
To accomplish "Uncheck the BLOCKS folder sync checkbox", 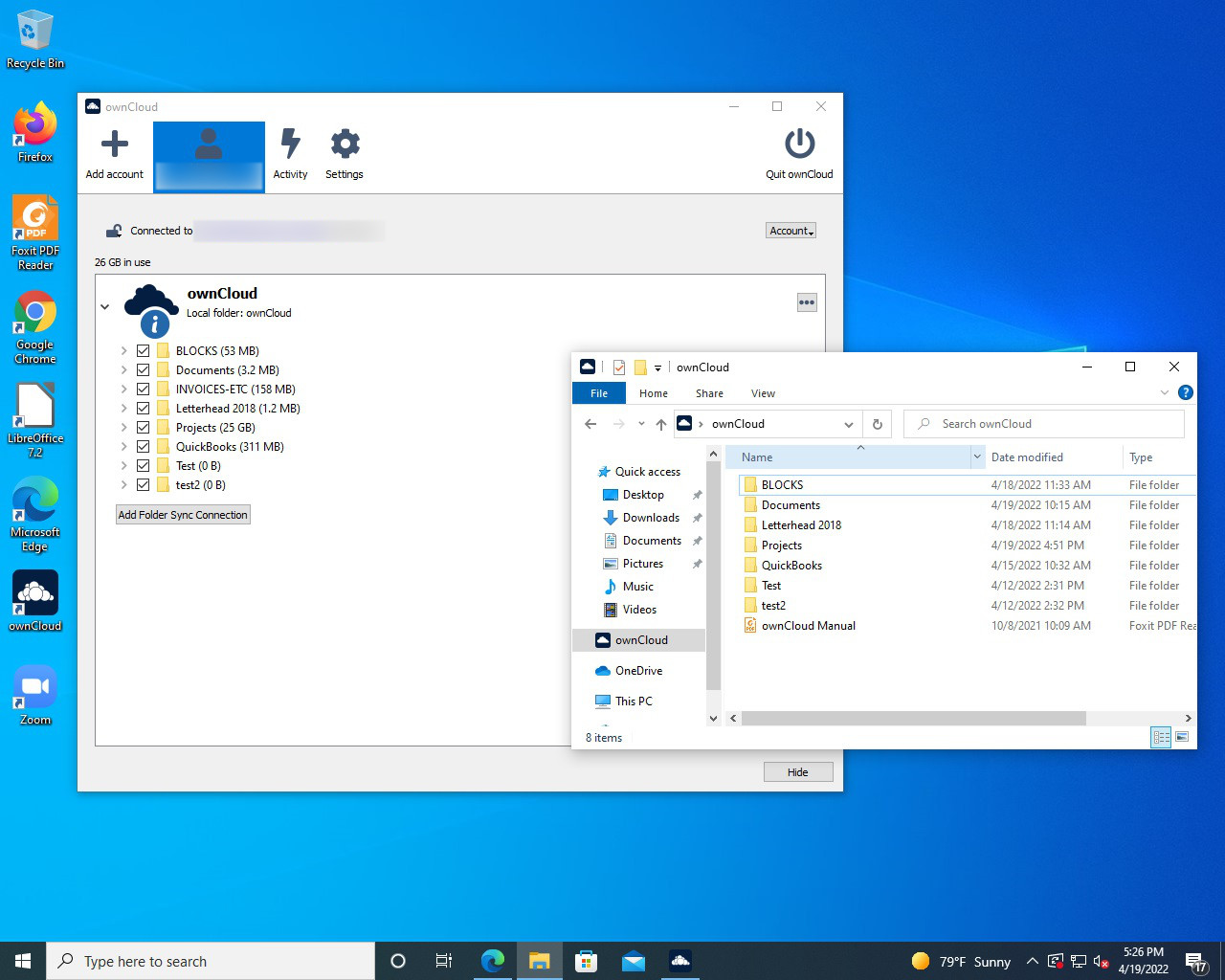I will (x=142, y=350).
